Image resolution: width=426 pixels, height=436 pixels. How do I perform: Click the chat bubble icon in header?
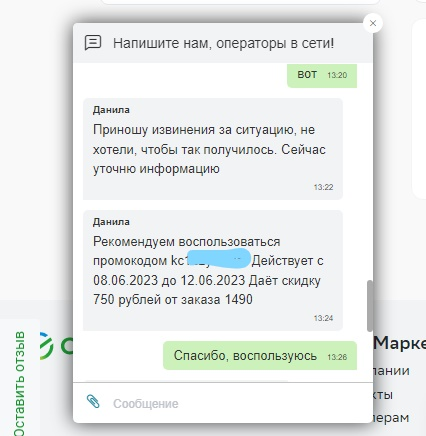(x=93, y=43)
